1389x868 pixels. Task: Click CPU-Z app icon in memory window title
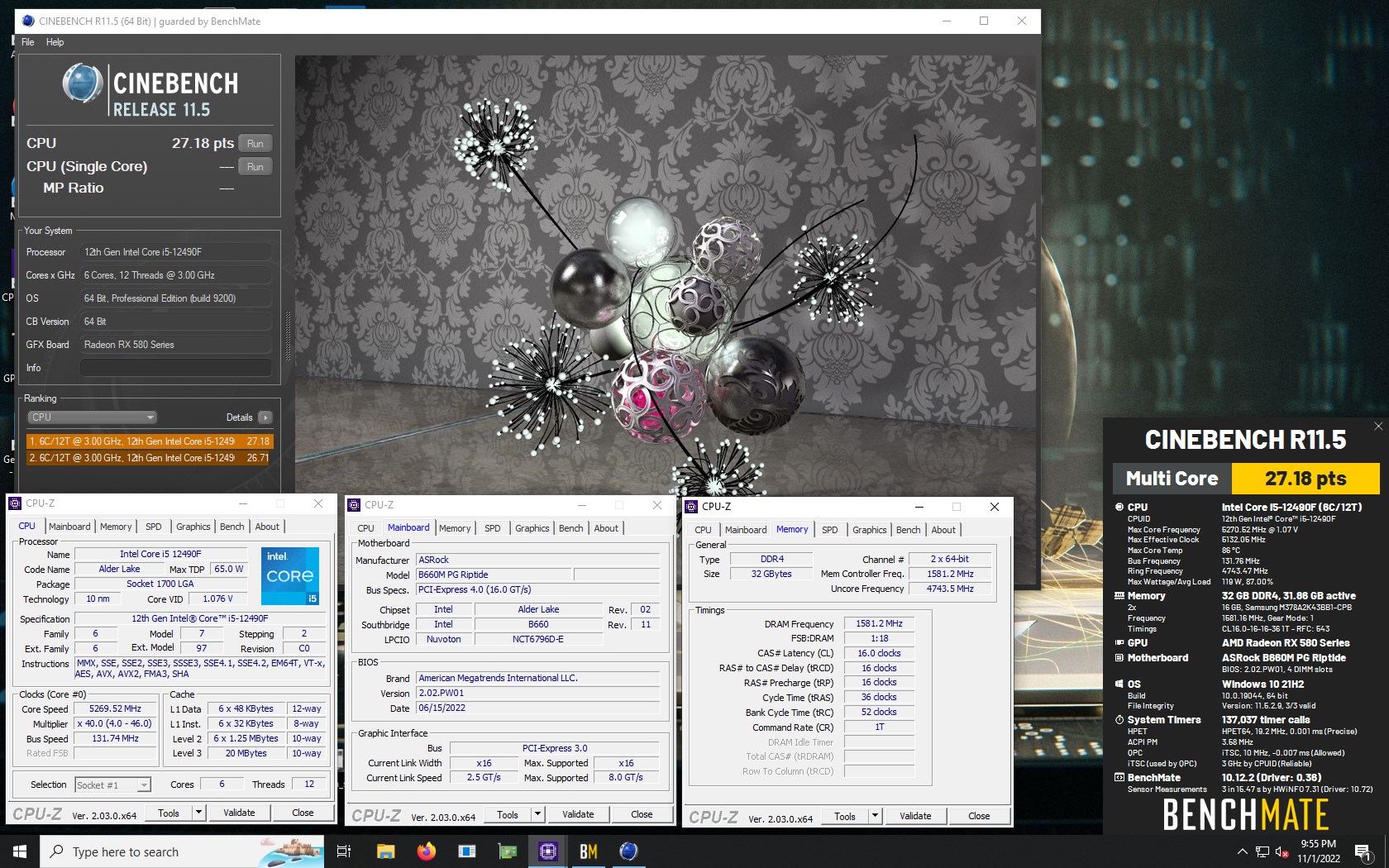tap(691, 507)
